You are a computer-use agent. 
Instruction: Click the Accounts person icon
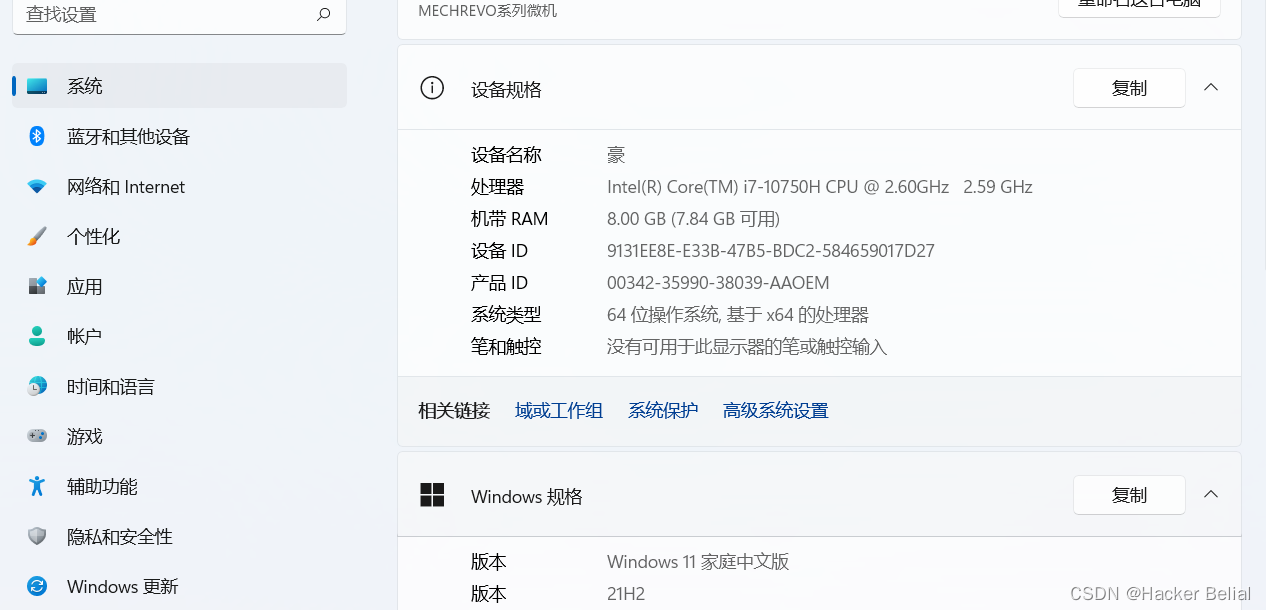37,336
